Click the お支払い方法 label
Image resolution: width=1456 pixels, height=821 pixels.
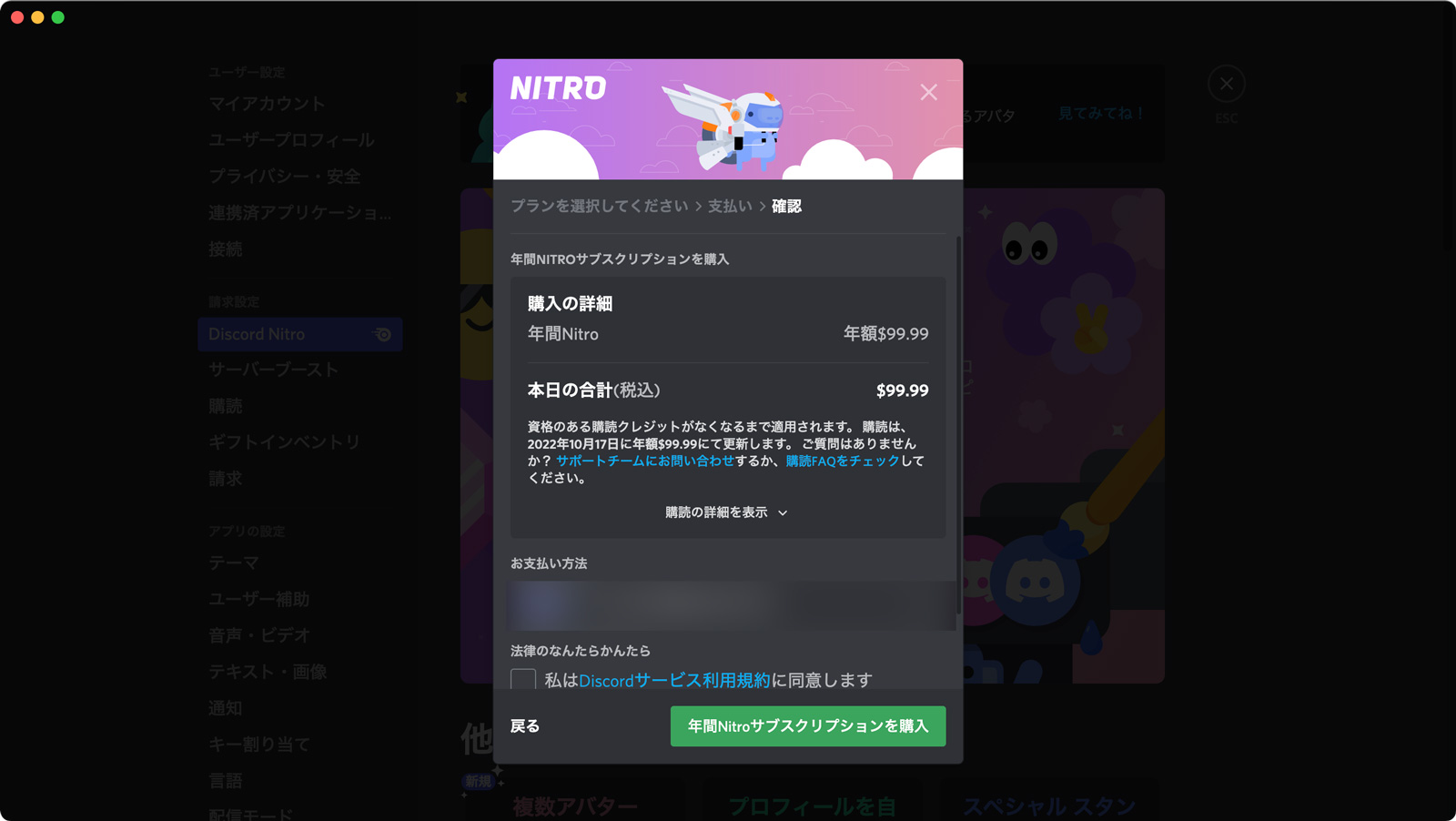point(549,563)
